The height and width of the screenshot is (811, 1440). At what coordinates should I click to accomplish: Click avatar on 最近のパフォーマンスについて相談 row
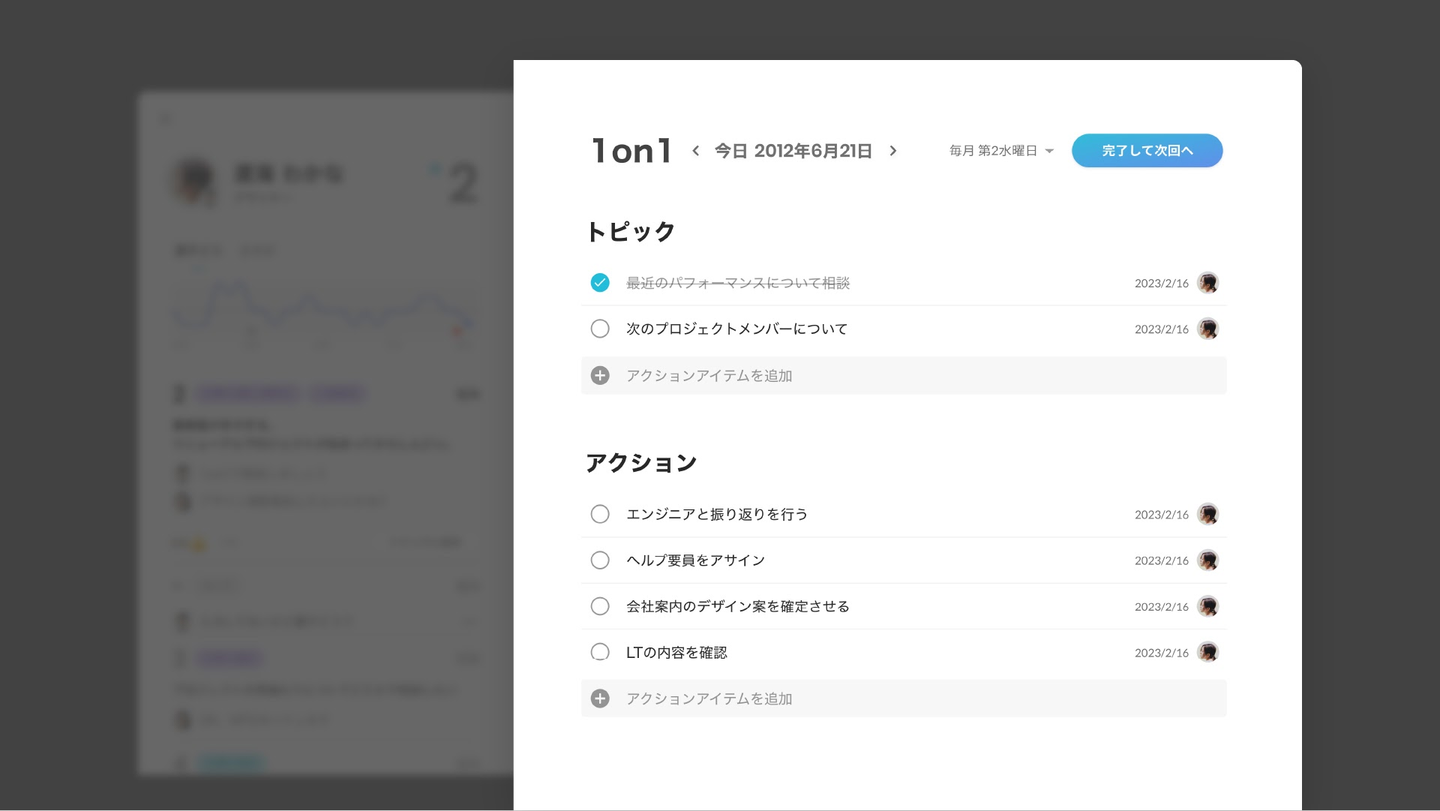click(1208, 283)
